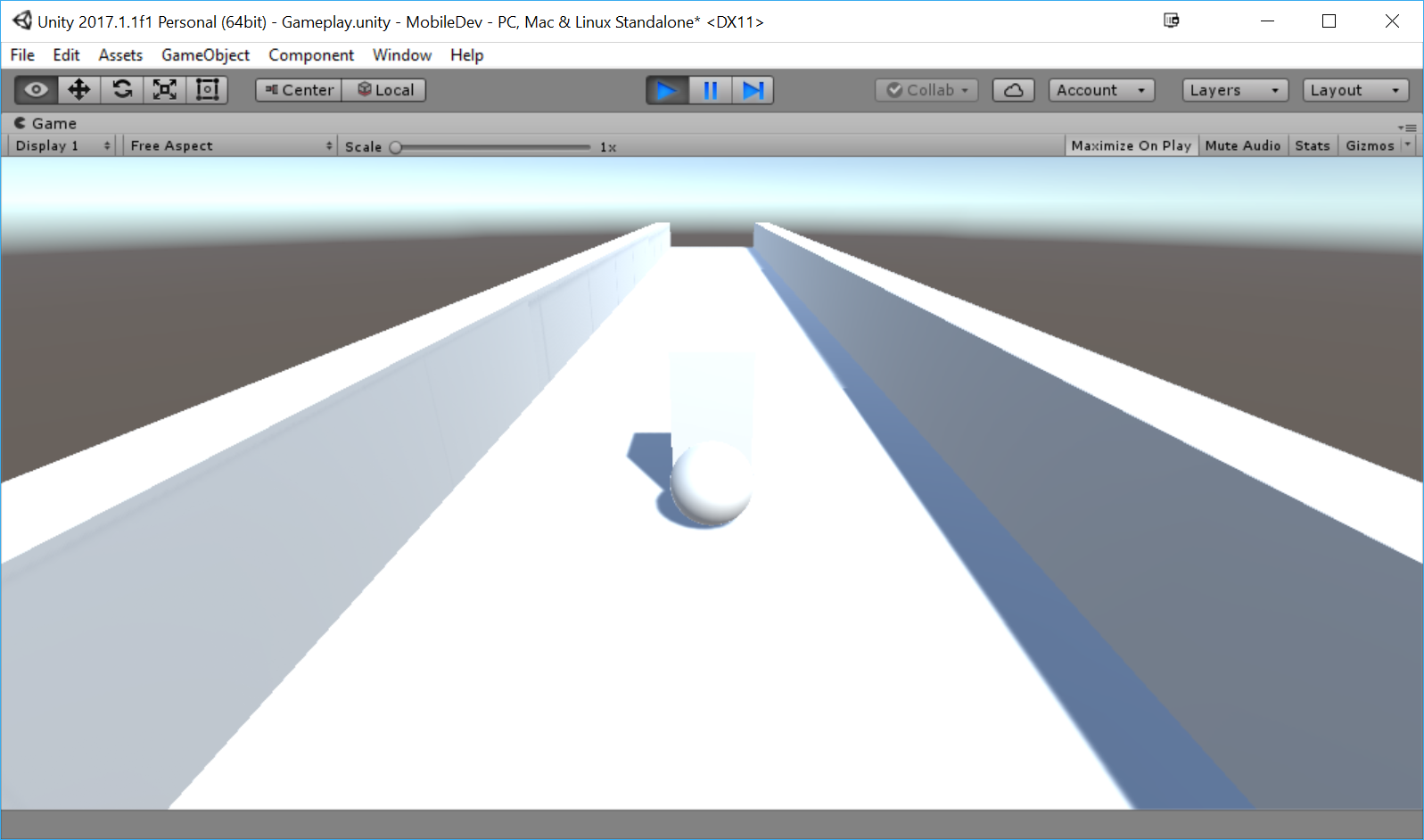1424x840 pixels.
Task: Select the Scale tool
Action: coord(165,90)
